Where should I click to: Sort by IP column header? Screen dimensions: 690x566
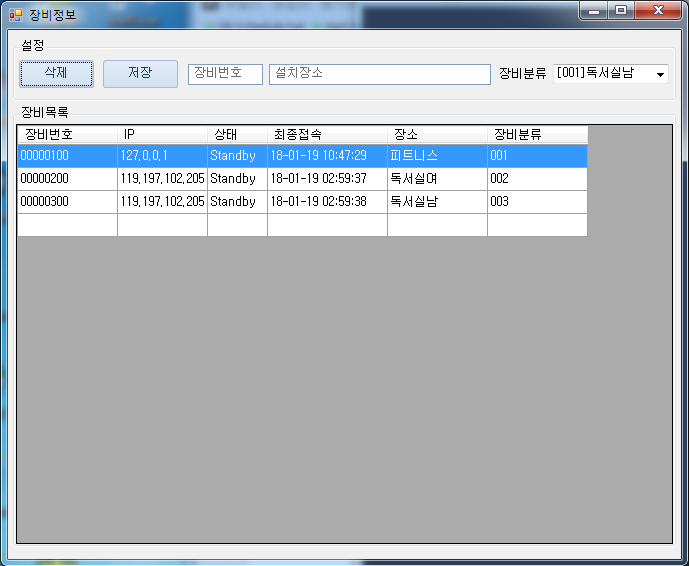click(162, 134)
